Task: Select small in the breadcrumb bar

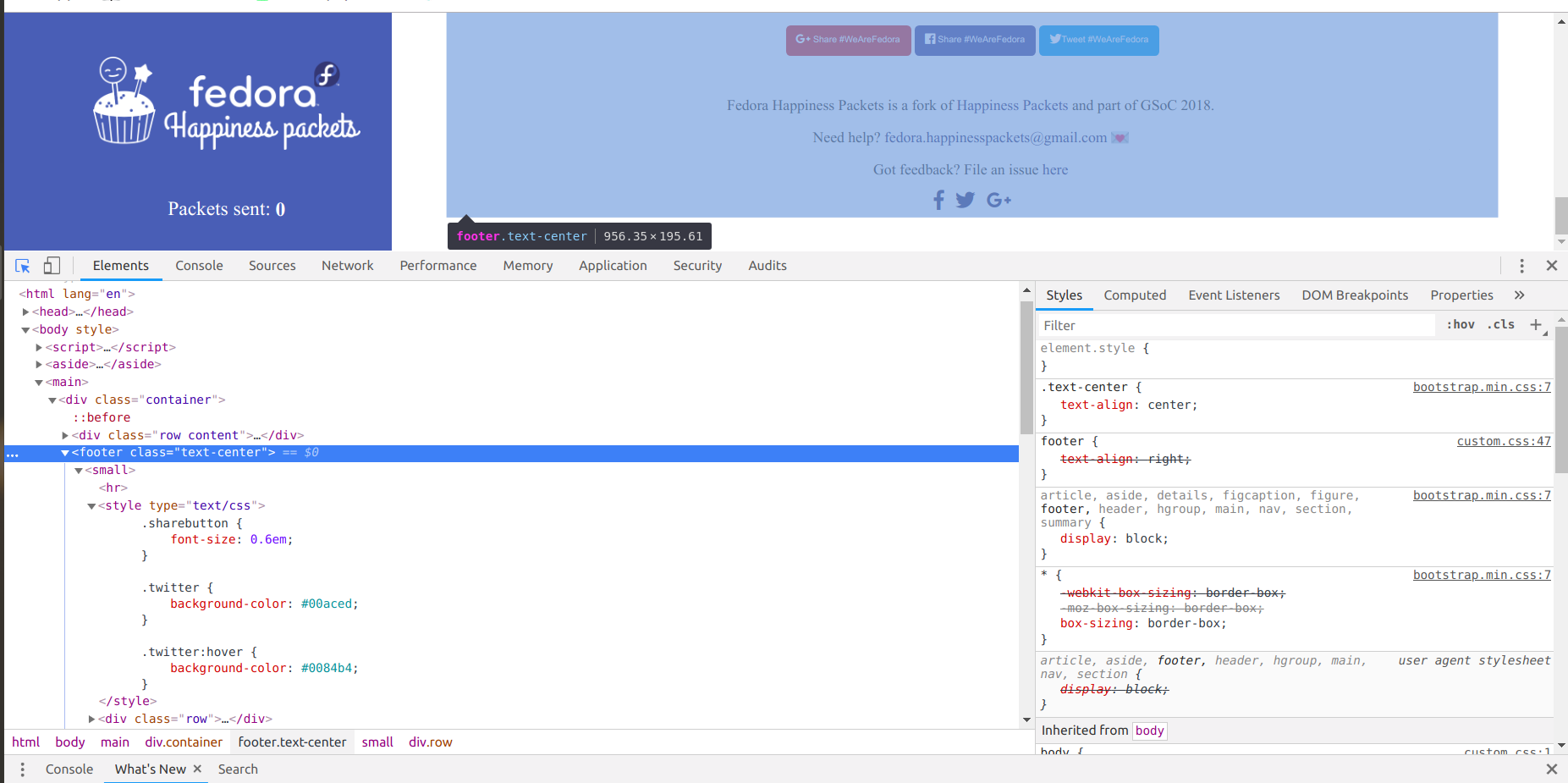Action: point(377,742)
